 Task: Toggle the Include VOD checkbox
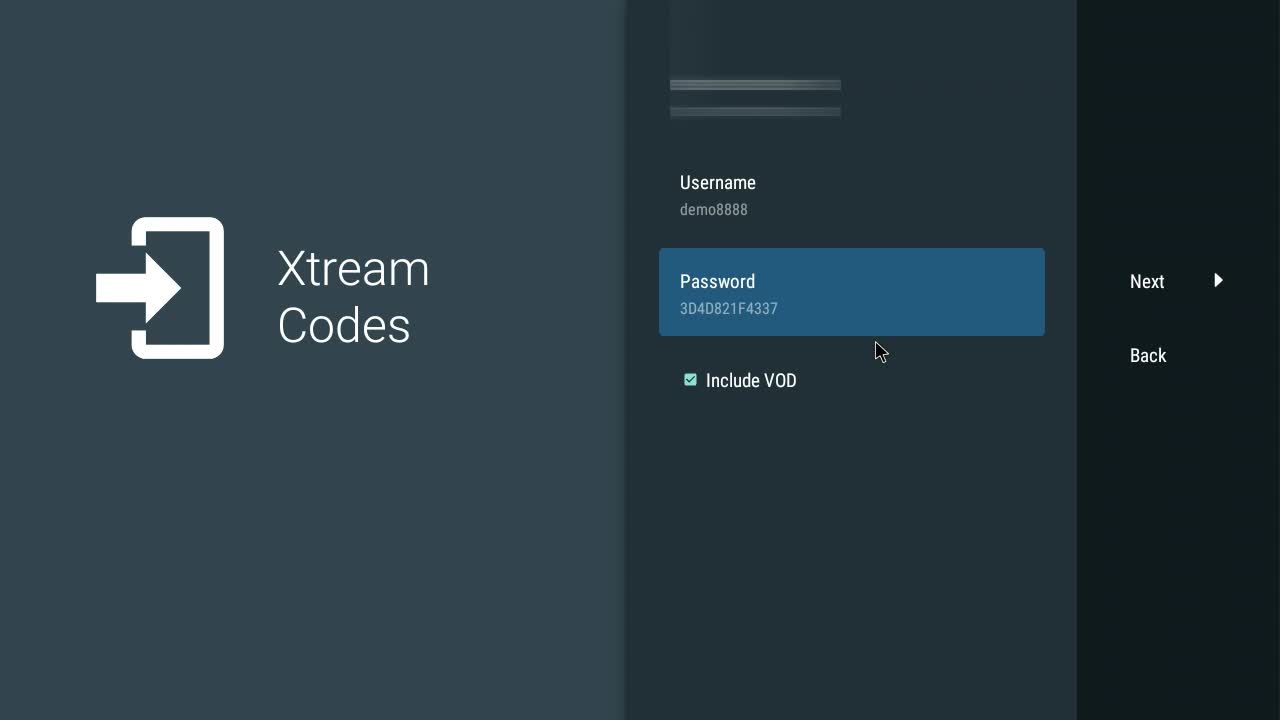point(690,380)
